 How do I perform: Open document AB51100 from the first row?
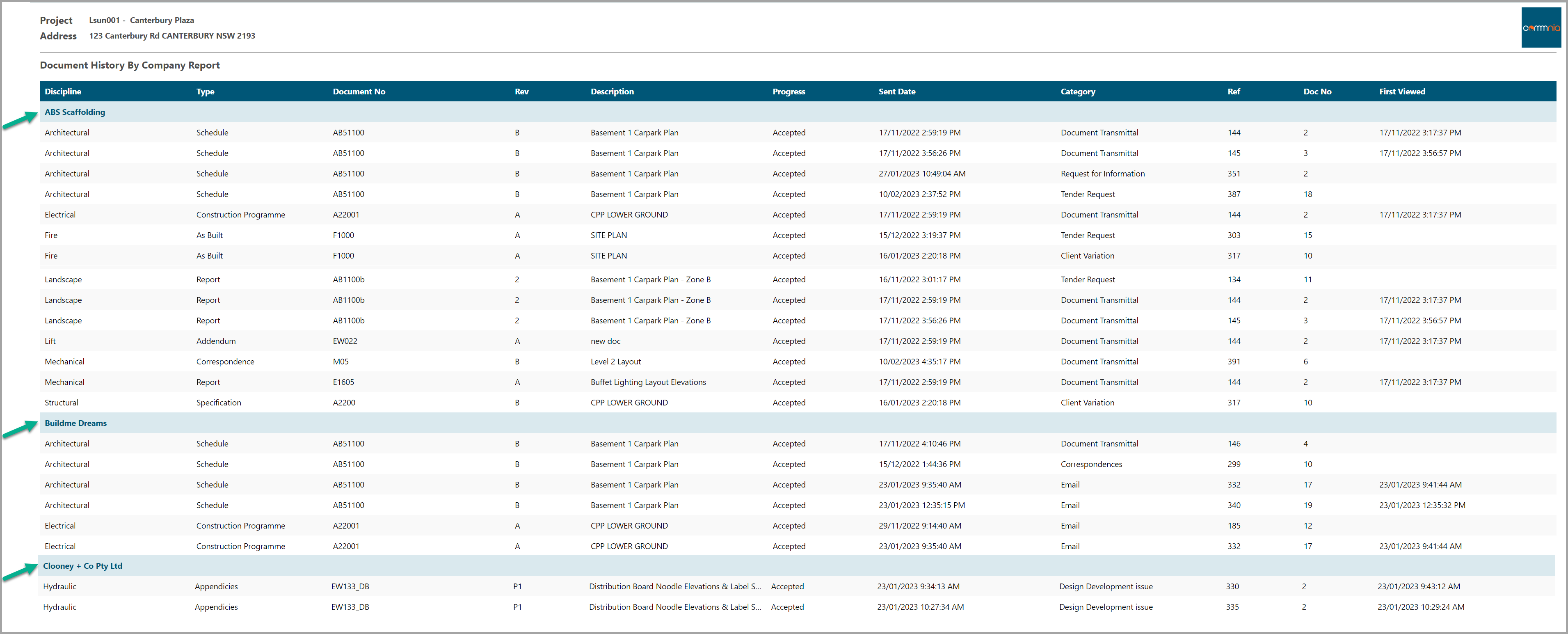pos(348,132)
